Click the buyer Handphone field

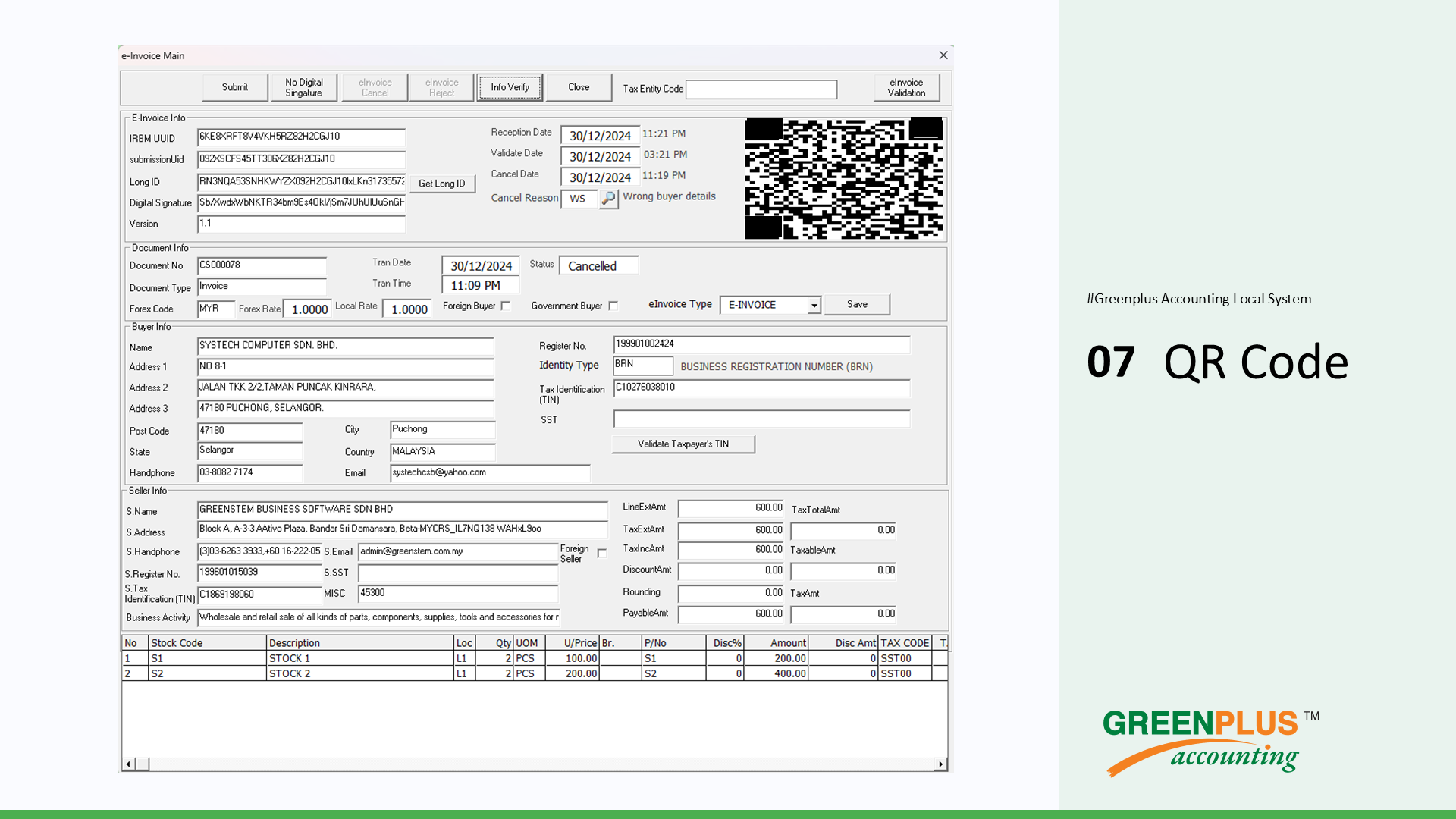249,472
